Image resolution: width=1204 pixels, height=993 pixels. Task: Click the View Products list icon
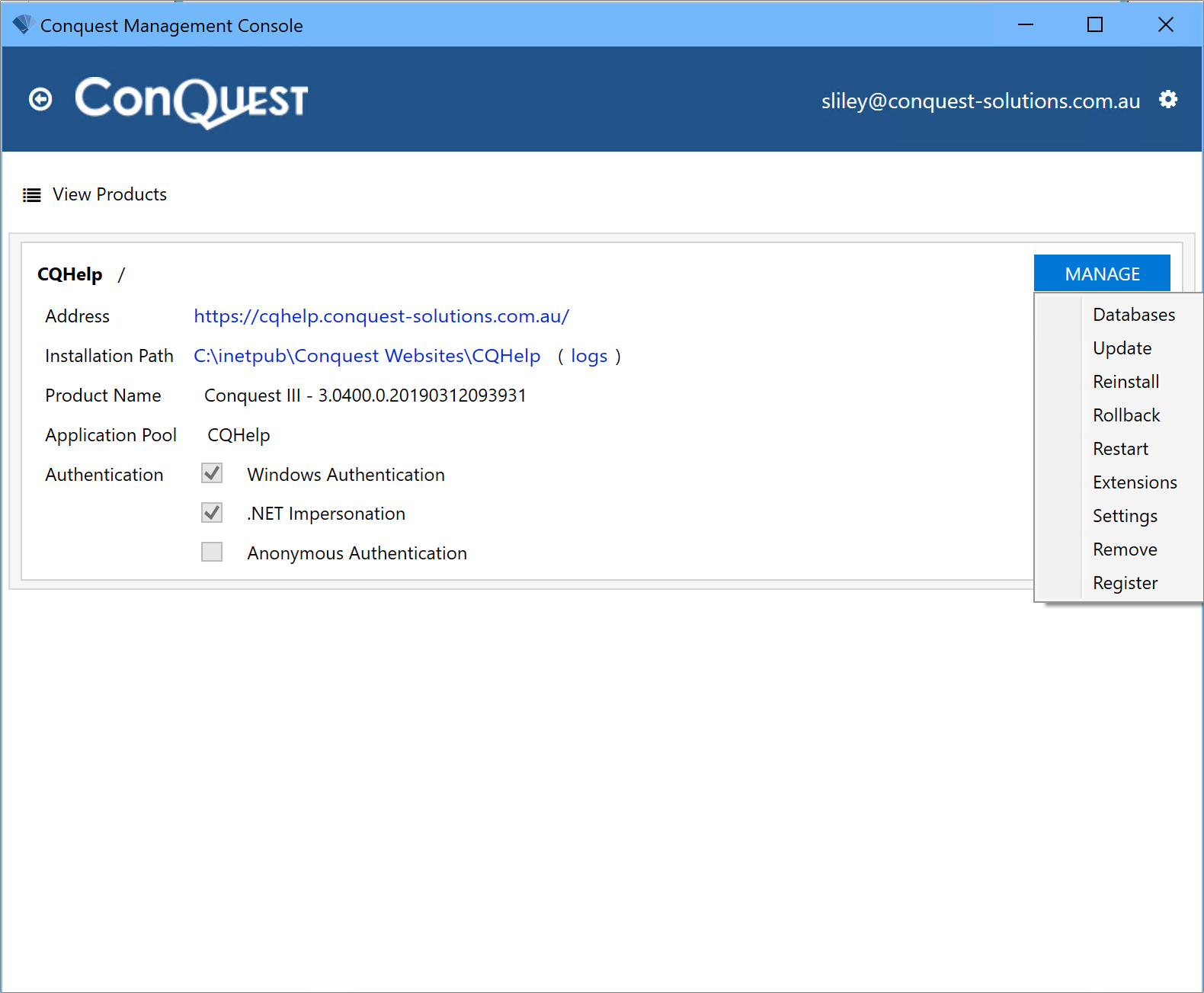pos(32,195)
